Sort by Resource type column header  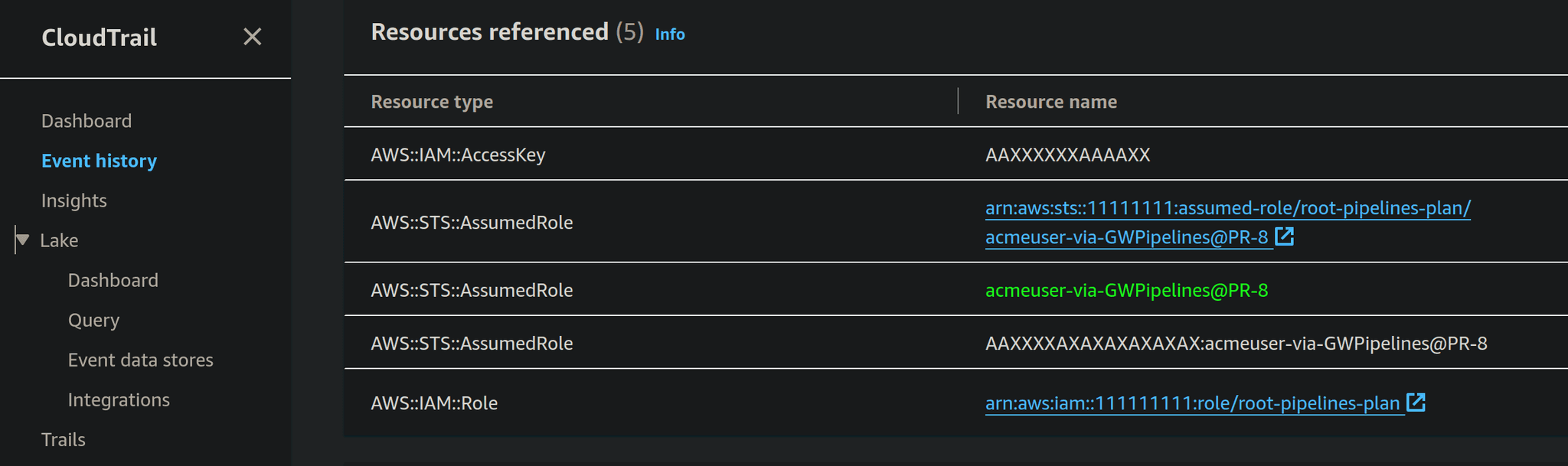pyautogui.click(x=432, y=102)
